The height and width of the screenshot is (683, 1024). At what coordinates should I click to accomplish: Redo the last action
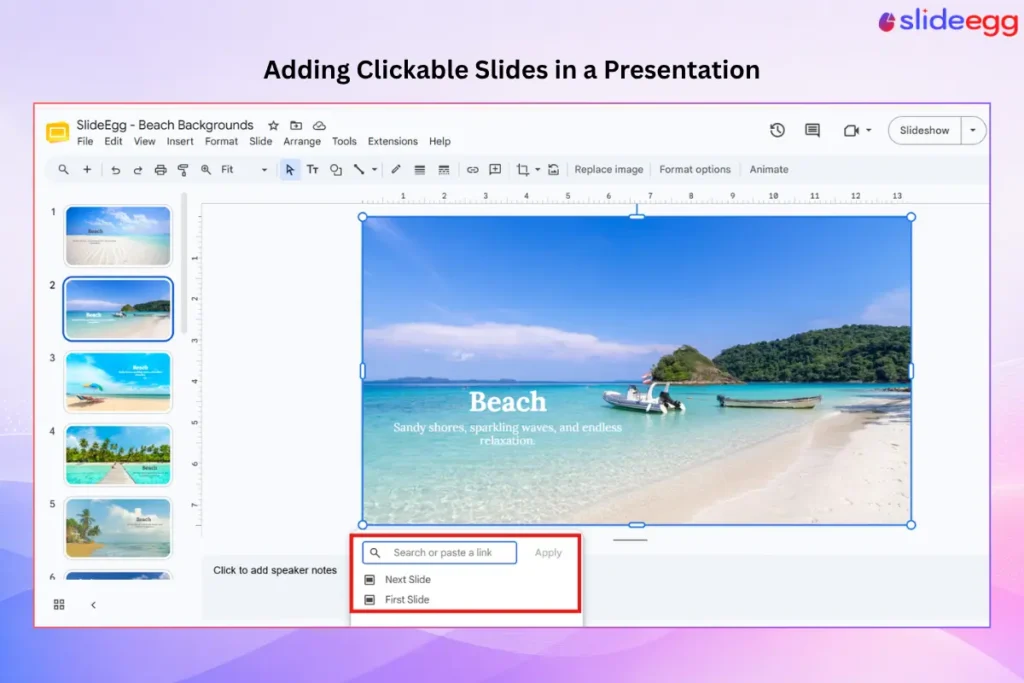click(x=138, y=170)
